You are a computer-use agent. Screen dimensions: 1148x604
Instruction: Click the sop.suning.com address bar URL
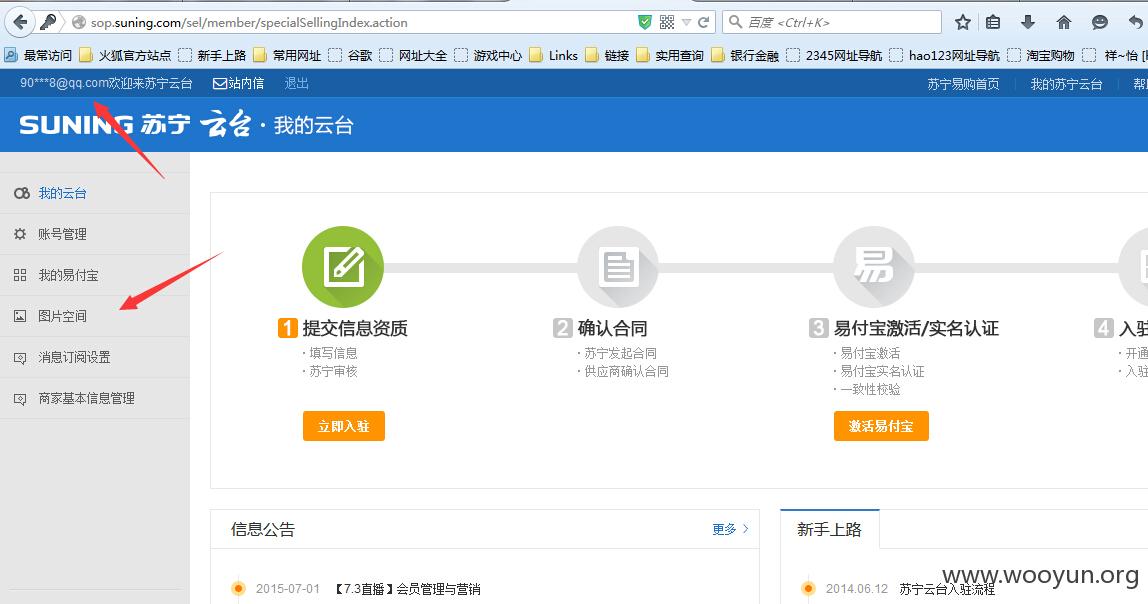pyautogui.click(x=249, y=23)
